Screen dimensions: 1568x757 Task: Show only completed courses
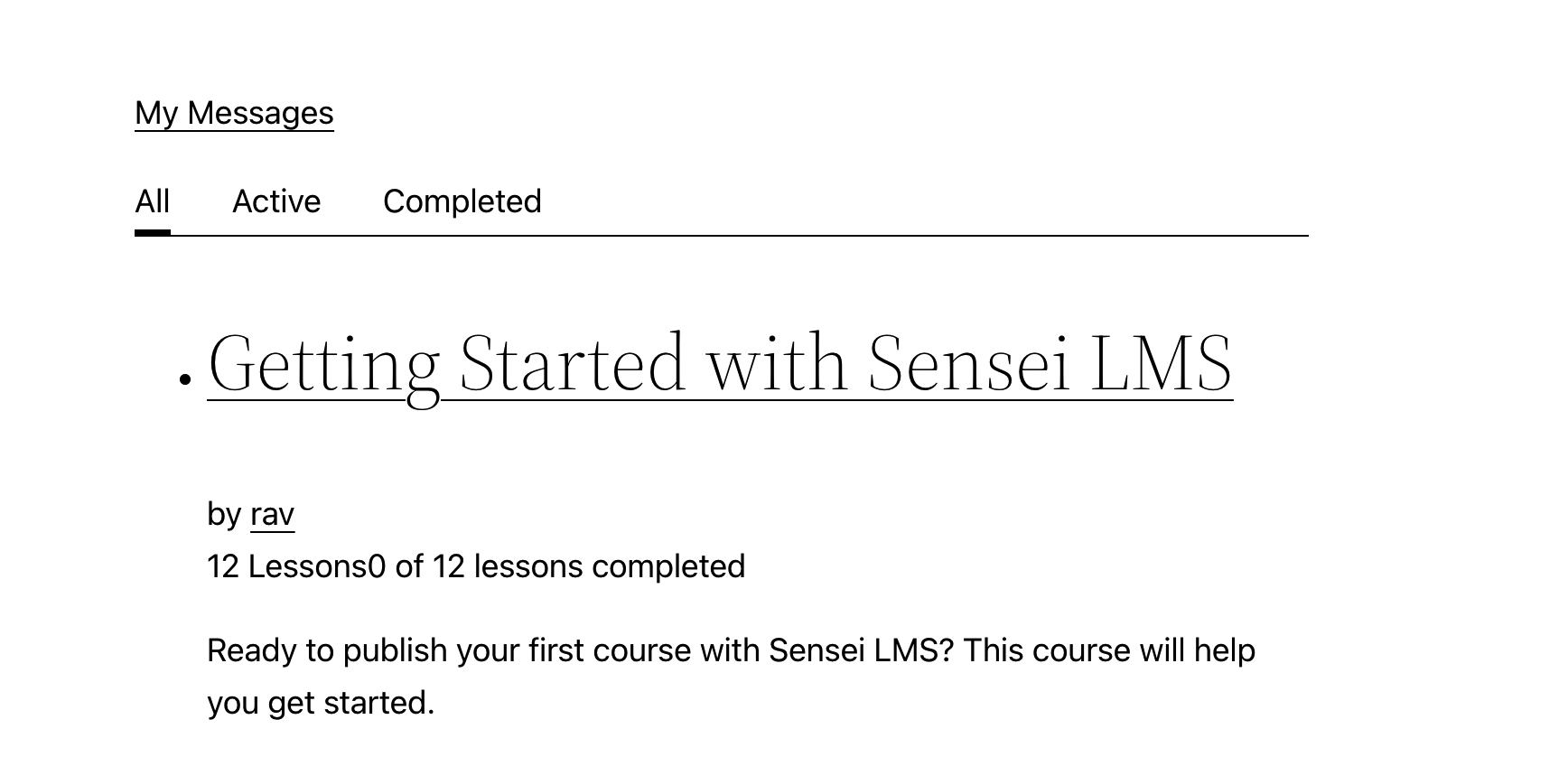pyautogui.click(x=462, y=201)
